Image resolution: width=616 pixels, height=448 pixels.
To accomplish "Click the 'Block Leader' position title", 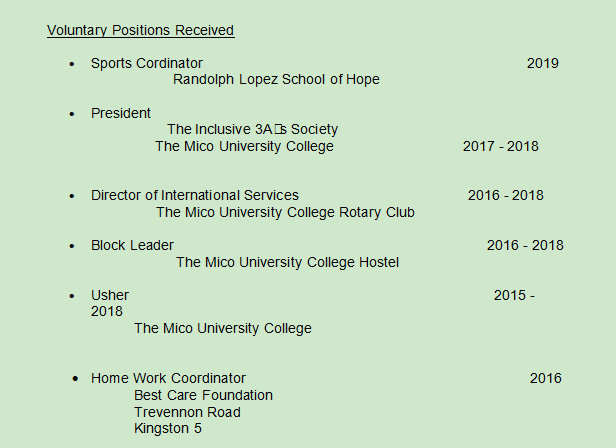I will 132,245.
